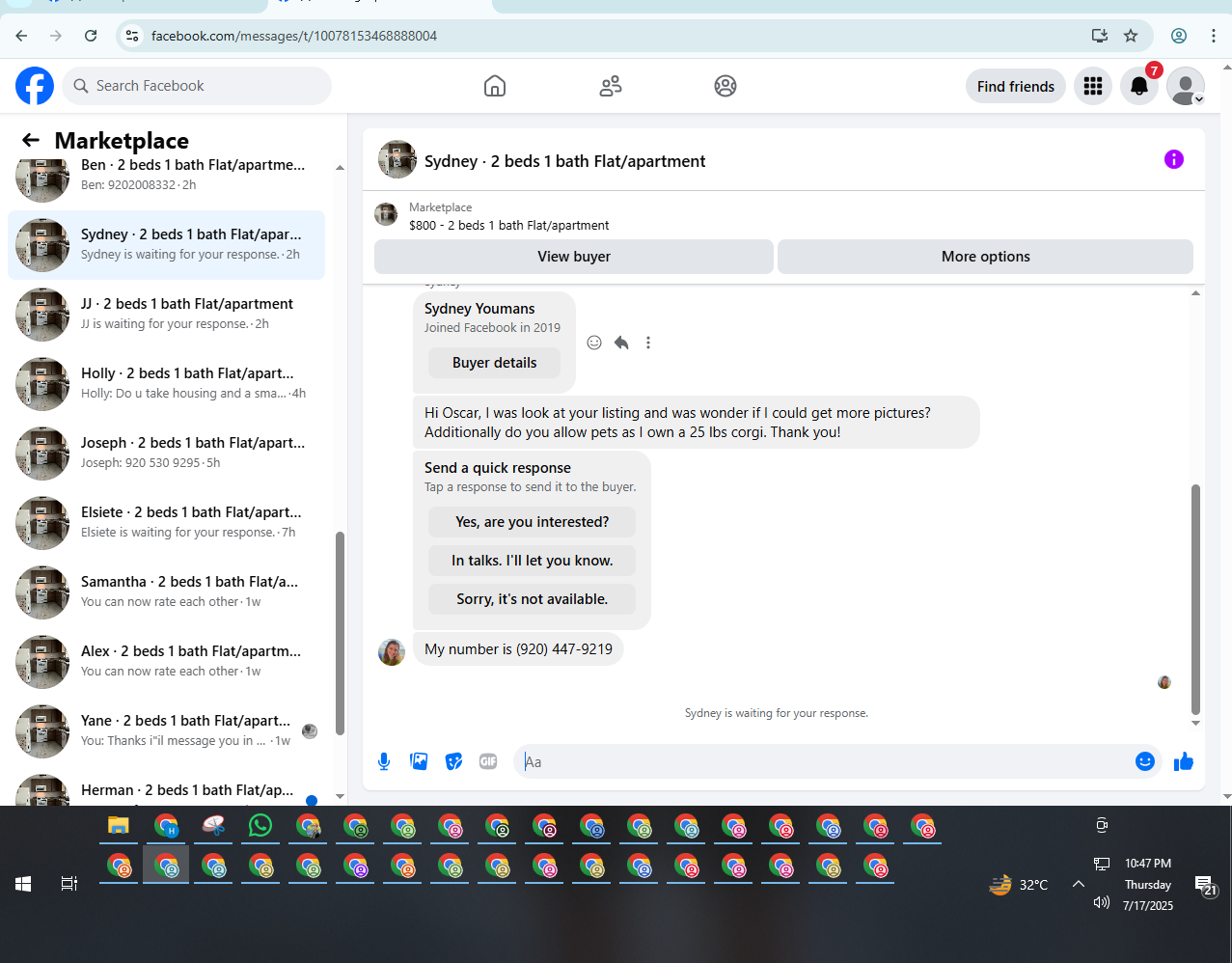The height and width of the screenshot is (963, 1232).
Task: Click the browser back arrow
Action: (21, 36)
